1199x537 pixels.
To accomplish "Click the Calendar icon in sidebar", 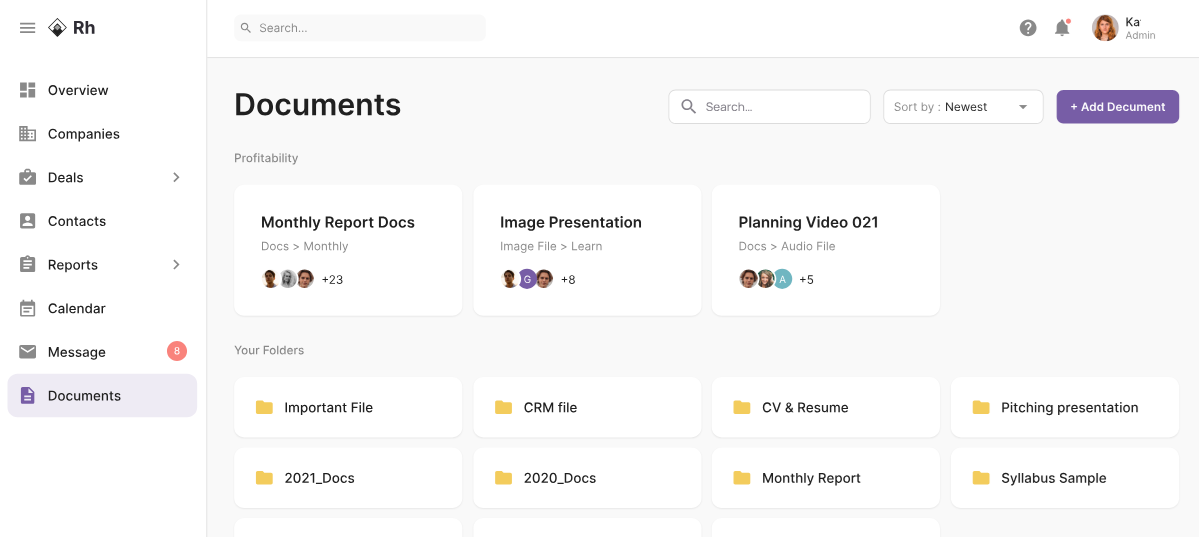I will click(28, 309).
